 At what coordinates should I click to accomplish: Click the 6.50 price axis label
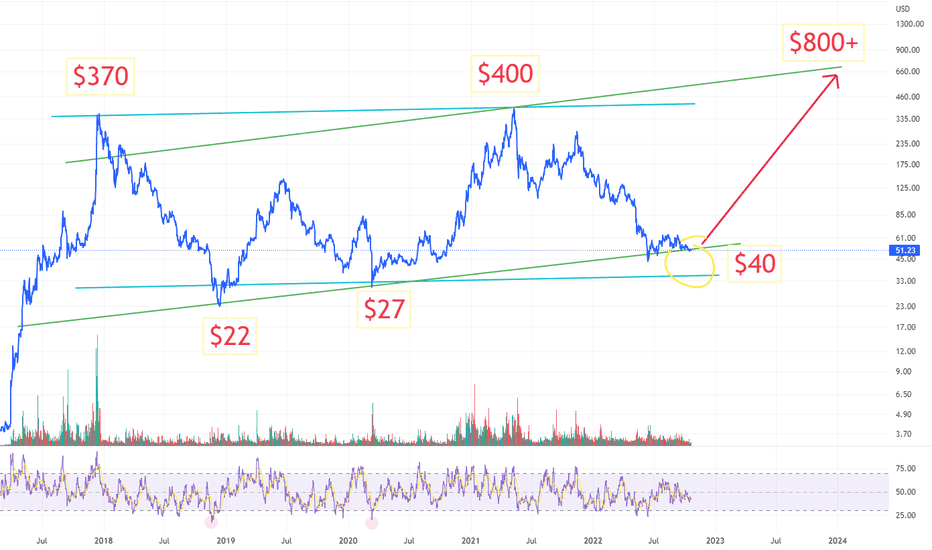coord(904,394)
